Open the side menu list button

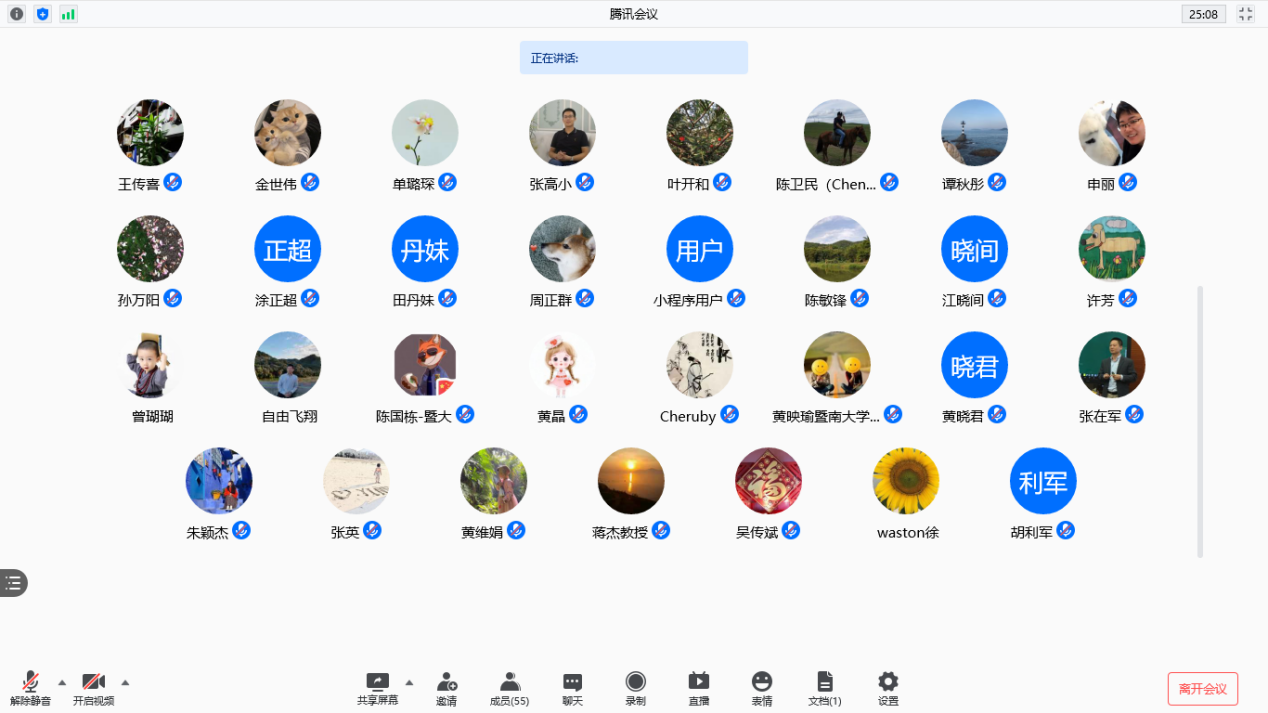[13, 583]
